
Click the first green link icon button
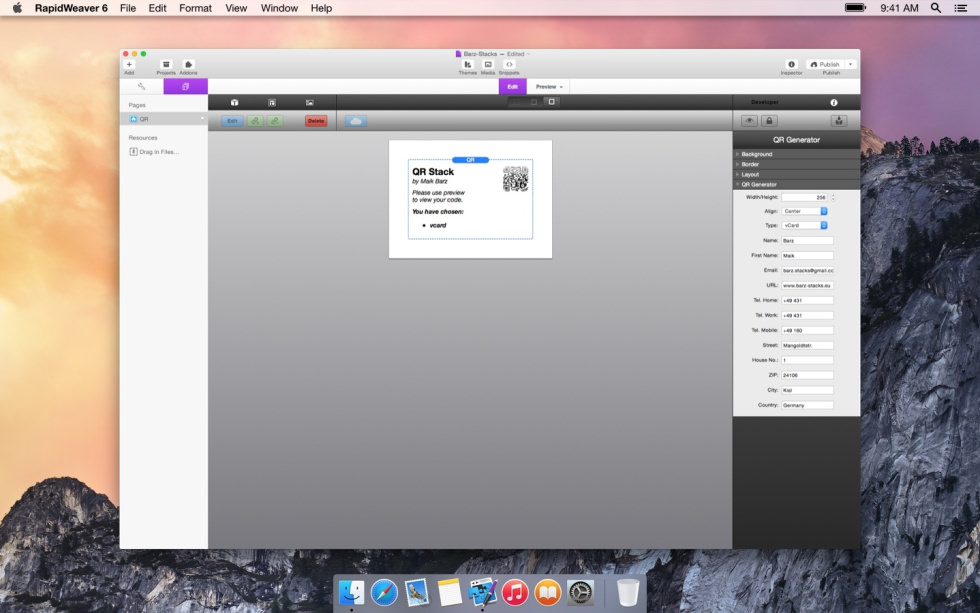255,121
